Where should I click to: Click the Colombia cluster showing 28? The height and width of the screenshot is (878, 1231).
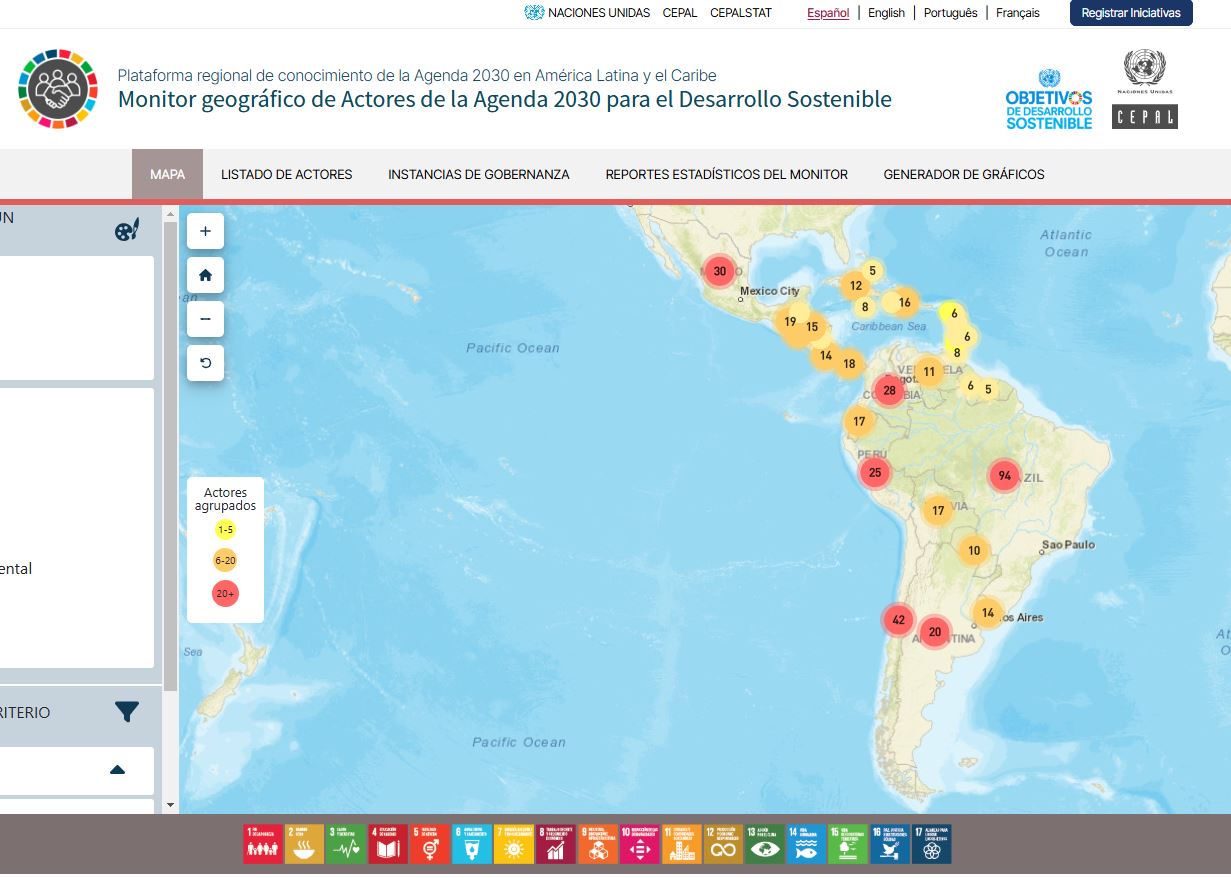point(889,391)
